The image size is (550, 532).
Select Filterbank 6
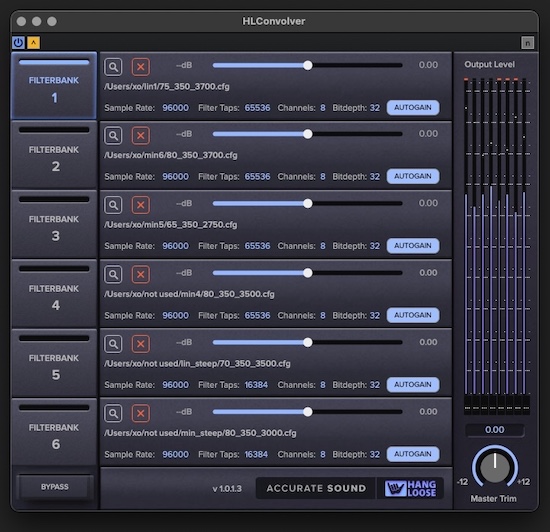click(x=54, y=432)
